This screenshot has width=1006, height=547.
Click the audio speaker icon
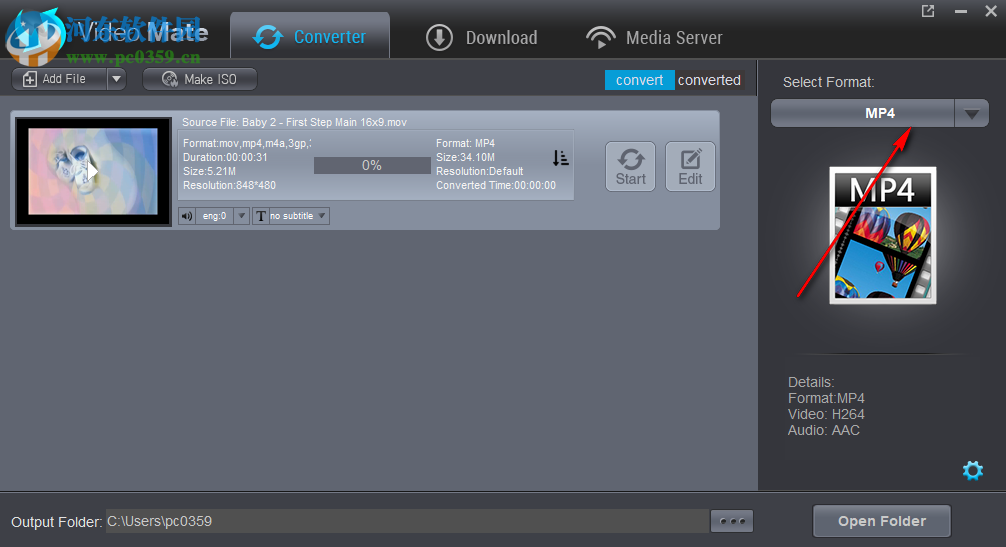tap(187, 216)
